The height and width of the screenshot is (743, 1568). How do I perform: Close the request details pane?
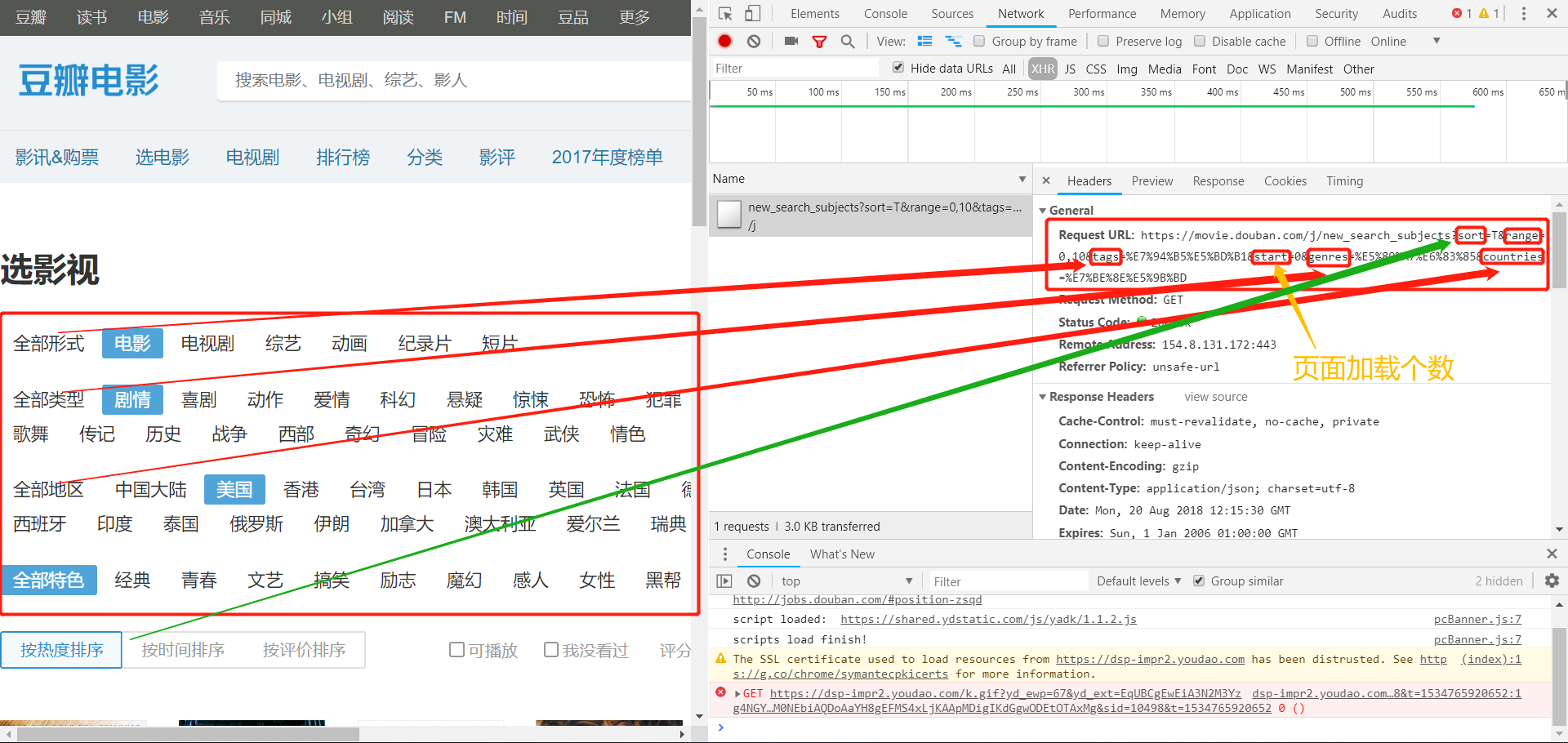[1046, 180]
